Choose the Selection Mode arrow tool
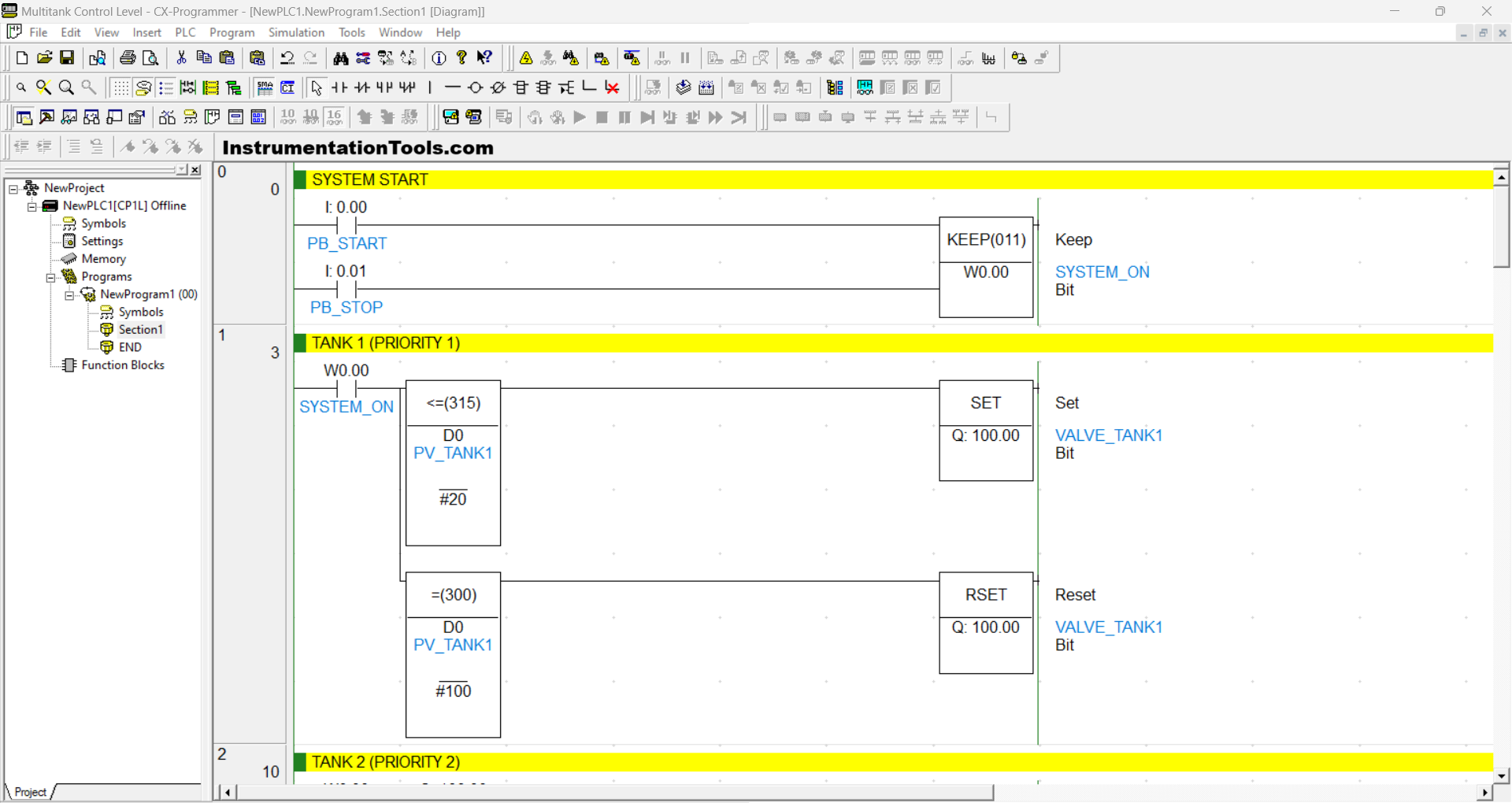 317,87
